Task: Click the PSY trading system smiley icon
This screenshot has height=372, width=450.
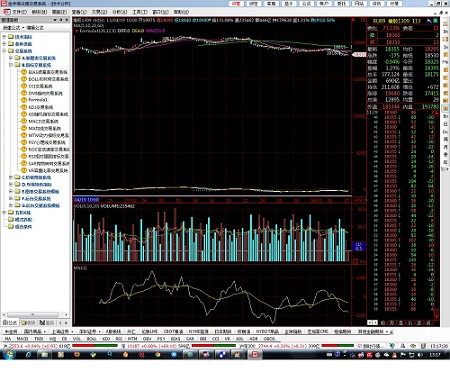Action: click(24, 142)
